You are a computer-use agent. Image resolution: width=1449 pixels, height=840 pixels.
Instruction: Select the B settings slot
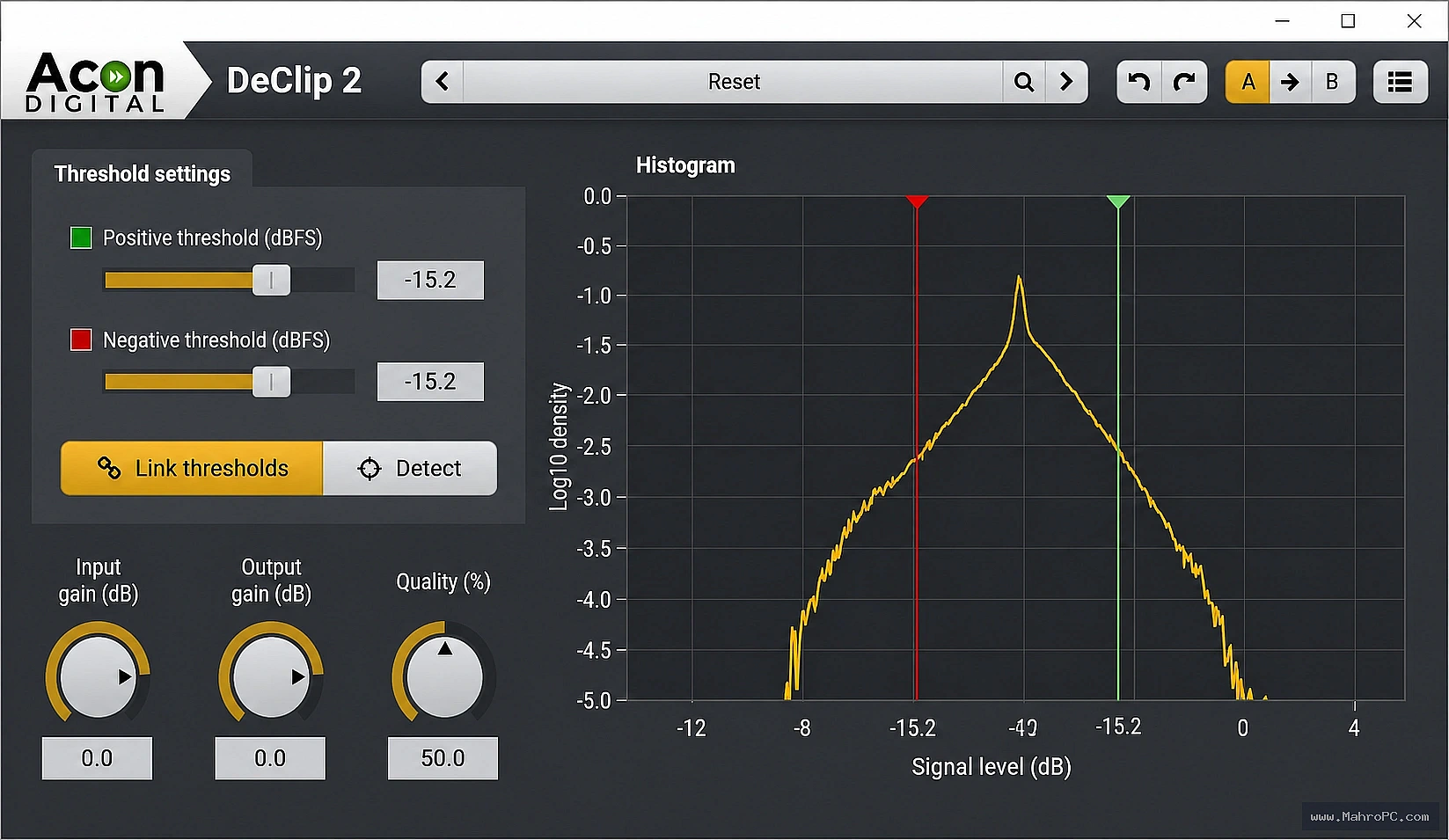pos(1333,82)
